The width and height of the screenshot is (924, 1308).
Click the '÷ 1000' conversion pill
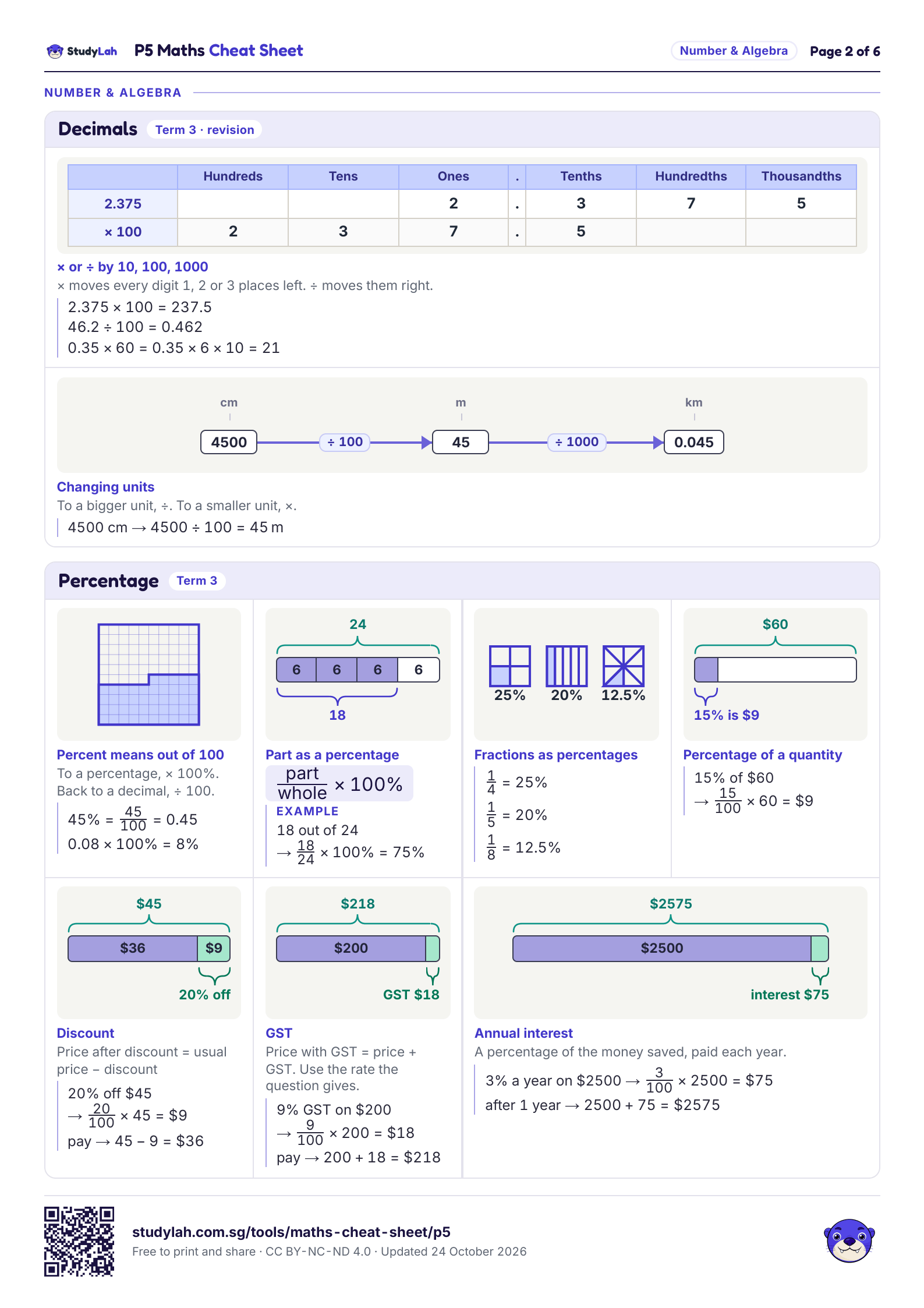tap(576, 442)
